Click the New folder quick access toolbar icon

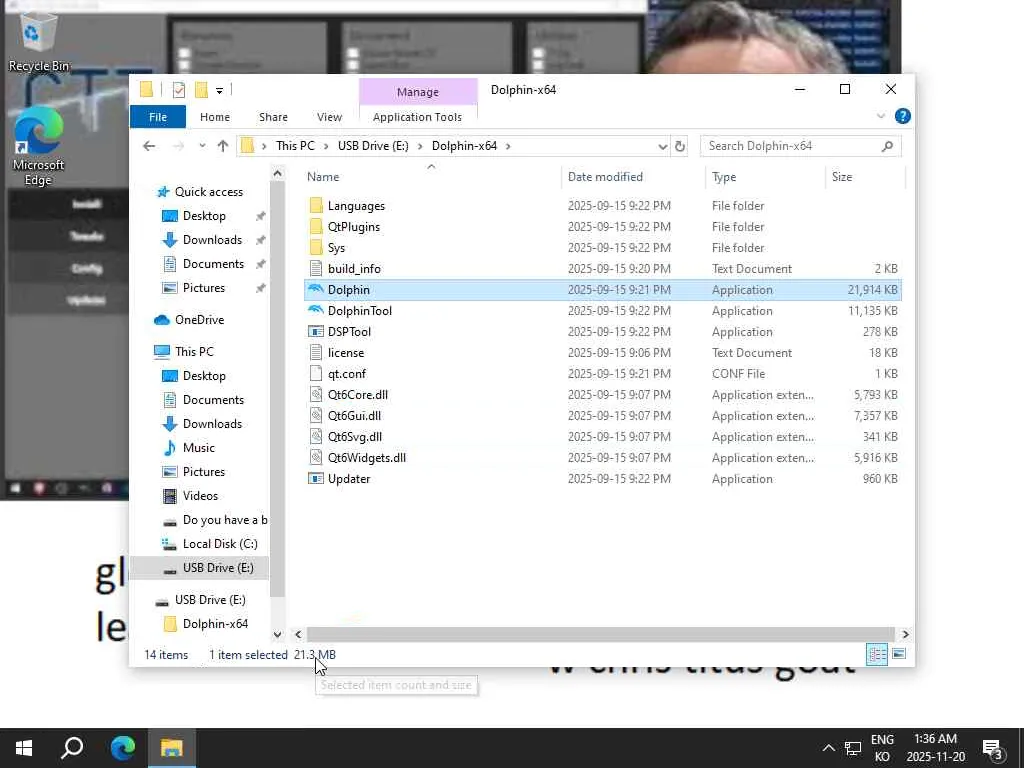[201, 90]
